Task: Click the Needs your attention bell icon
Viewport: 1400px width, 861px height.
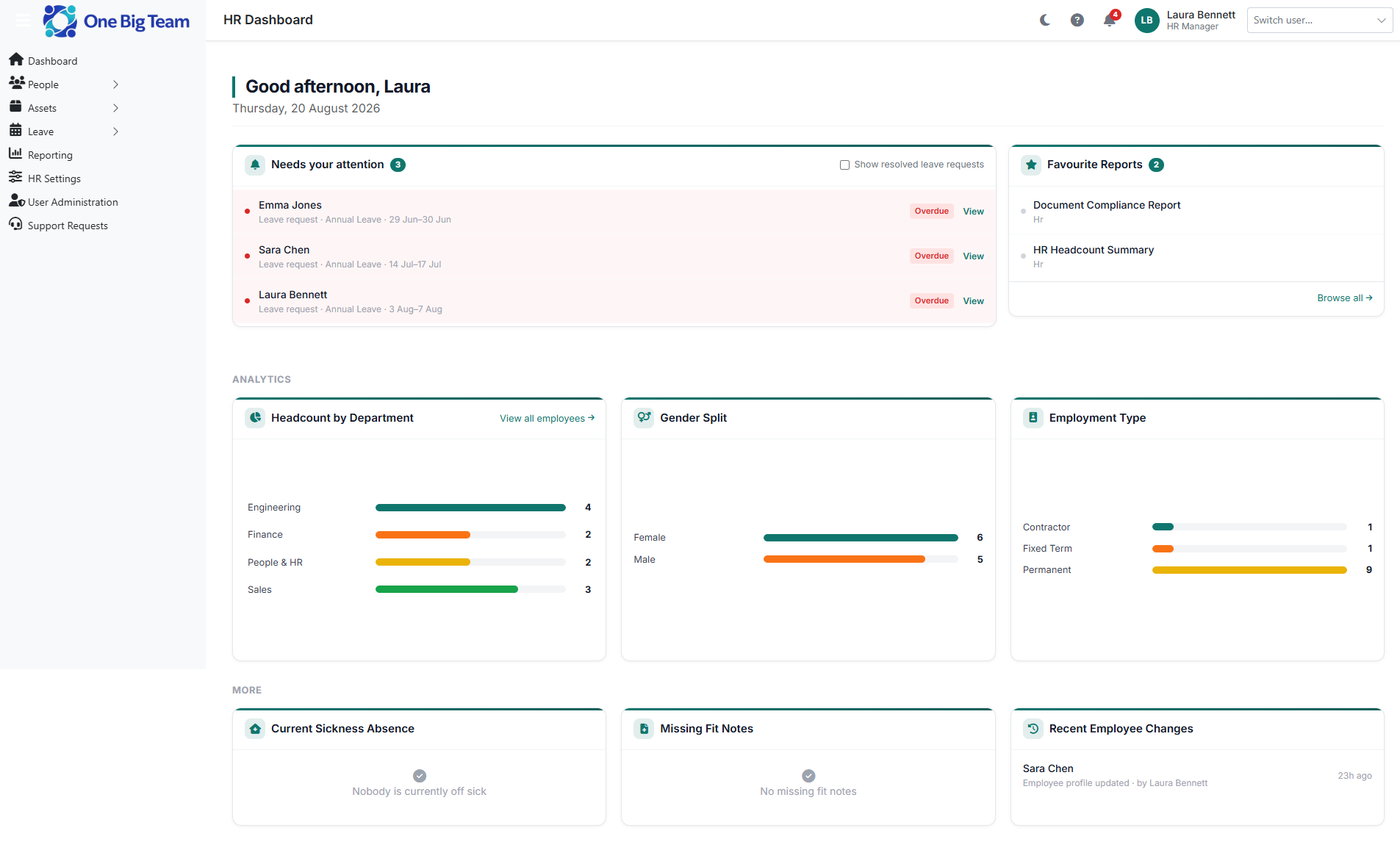Action: click(255, 165)
